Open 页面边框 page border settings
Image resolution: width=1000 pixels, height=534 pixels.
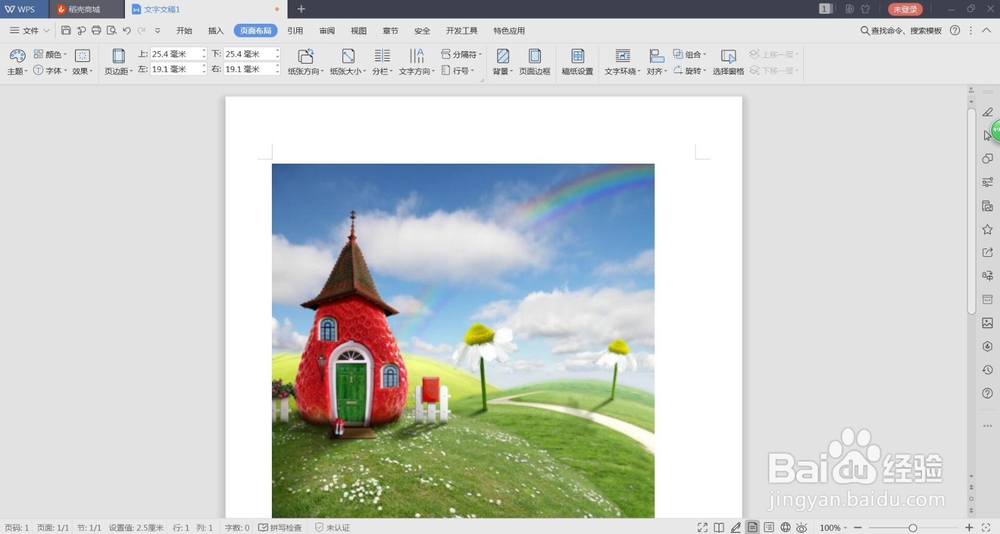534,63
